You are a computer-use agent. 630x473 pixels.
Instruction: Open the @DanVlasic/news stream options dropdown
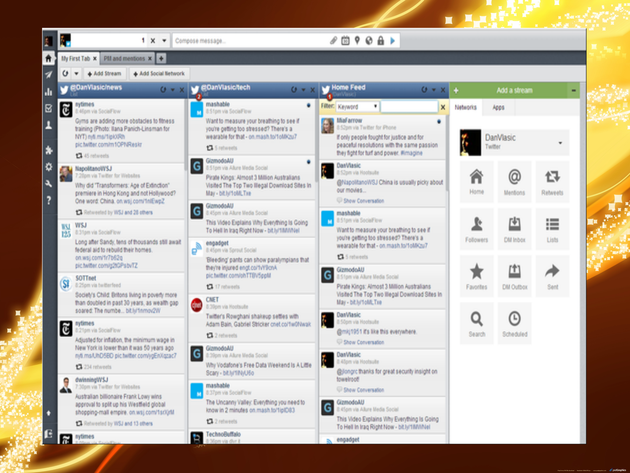pos(173,90)
